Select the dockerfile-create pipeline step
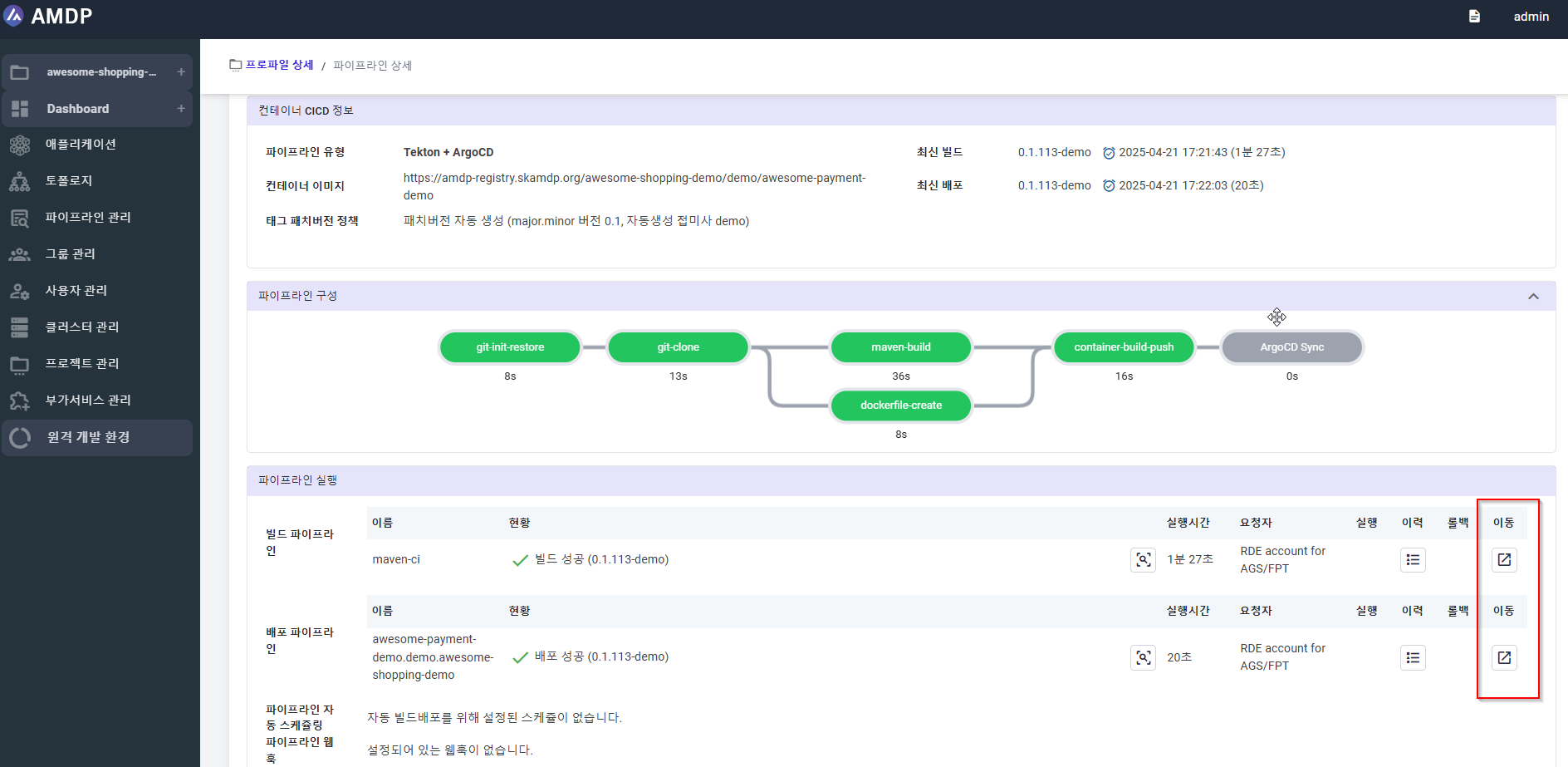This screenshot has height=767, width=1568. pyautogui.click(x=901, y=406)
